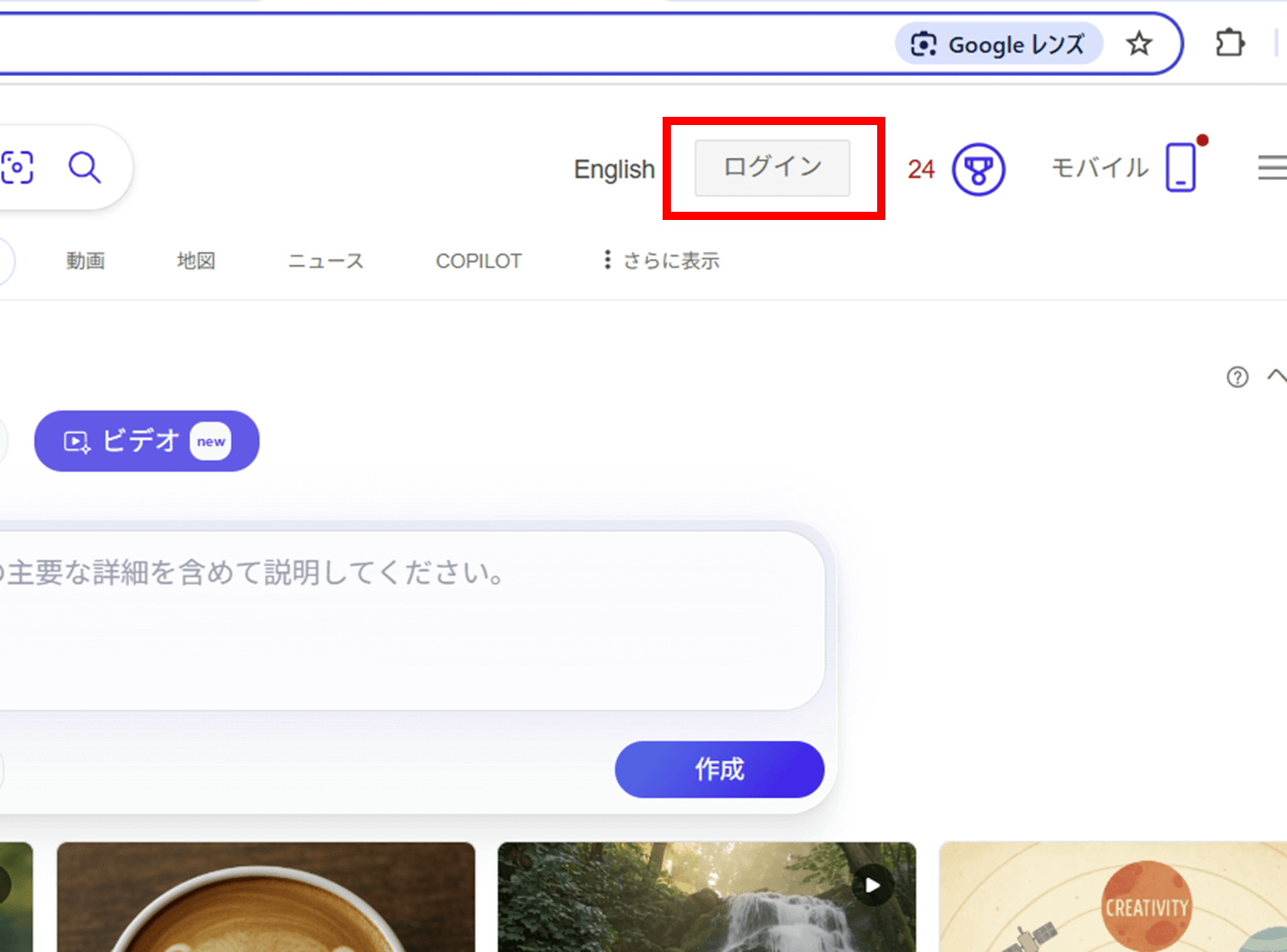Open the forest waterfall video thumbnail
1287x952 pixels.
tap(706, 897)
